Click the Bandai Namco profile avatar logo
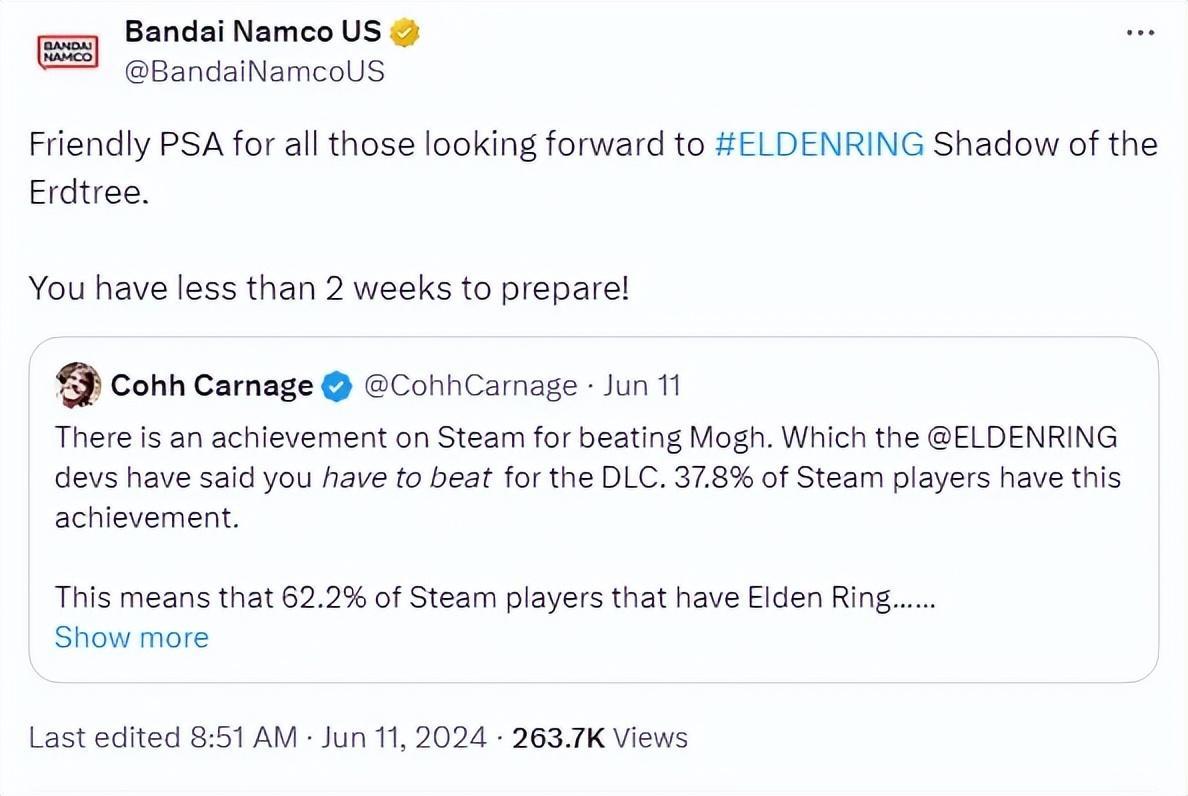This screenshot has height=796, width=1188. coord(66,51)
